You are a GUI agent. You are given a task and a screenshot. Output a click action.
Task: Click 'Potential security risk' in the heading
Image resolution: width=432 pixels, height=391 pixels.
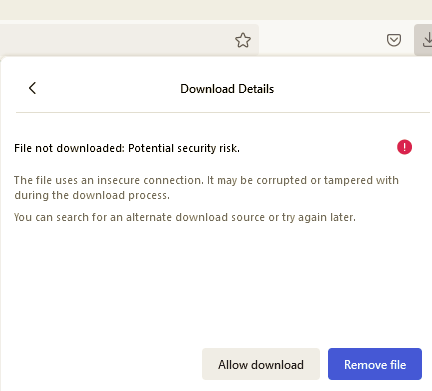(184, 148)
